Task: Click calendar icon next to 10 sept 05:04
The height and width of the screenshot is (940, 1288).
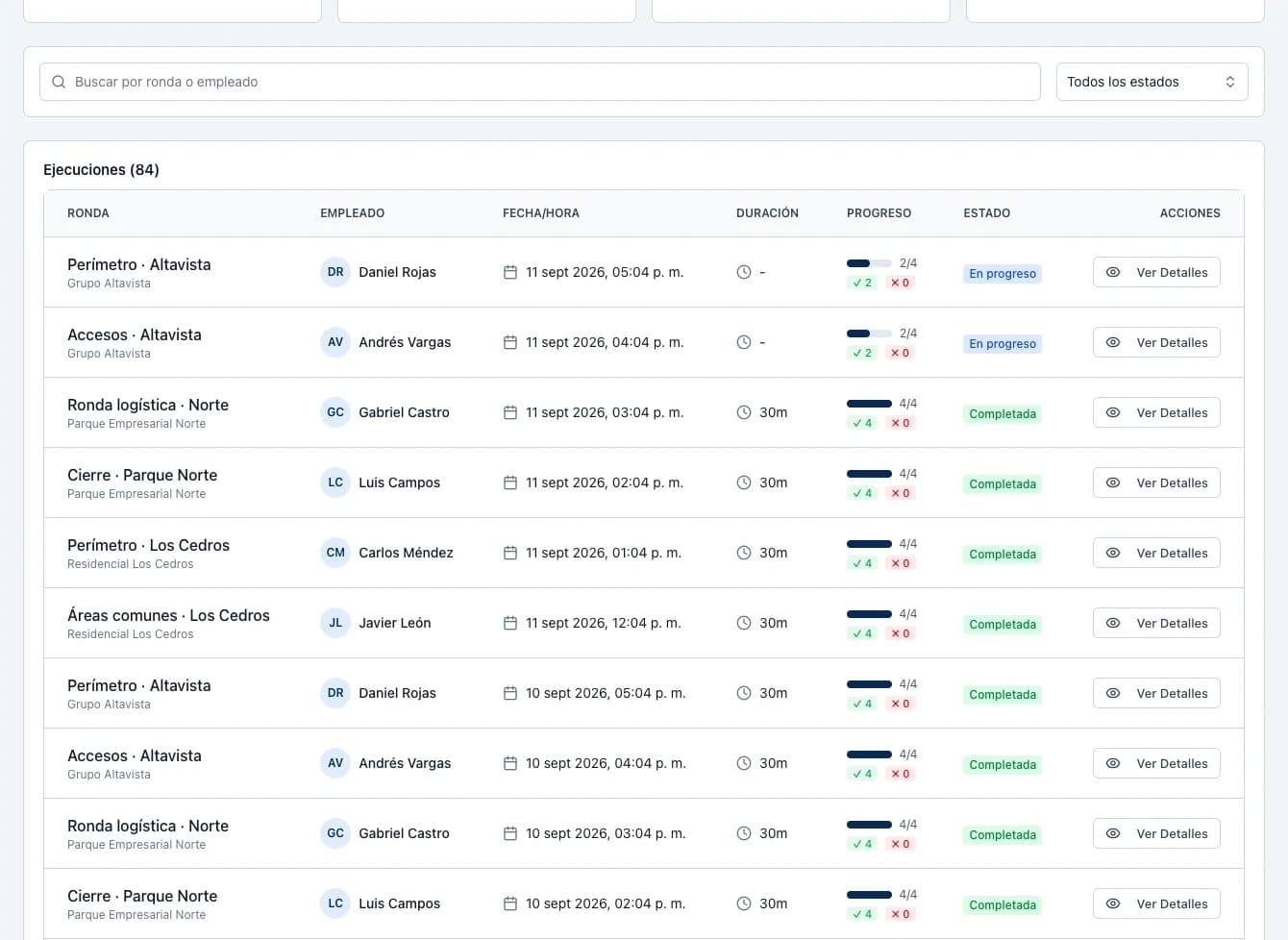Action: point(510,693)
